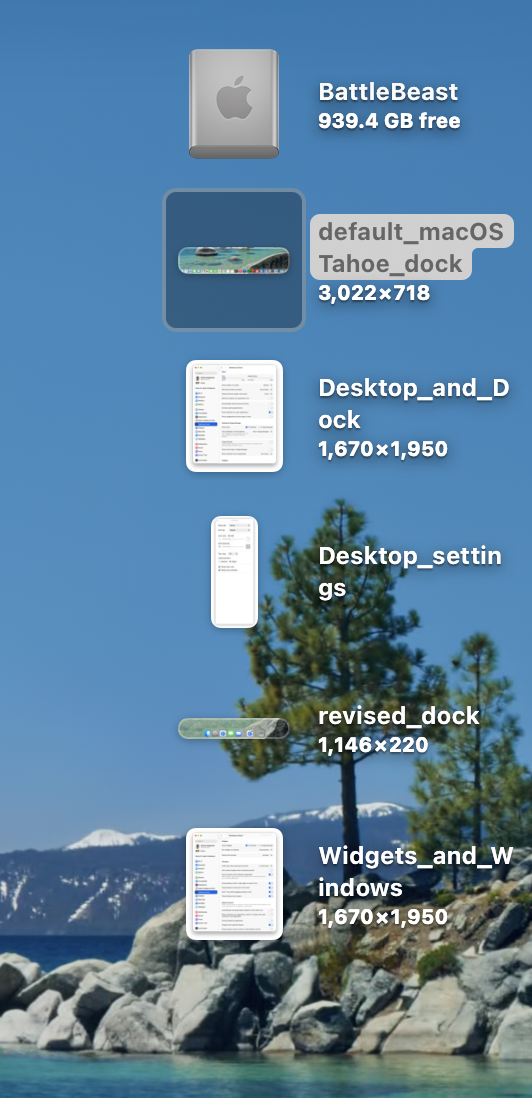Select the Desktop_settings image thumbnail

pyautogui.click(x=234, y=571)
